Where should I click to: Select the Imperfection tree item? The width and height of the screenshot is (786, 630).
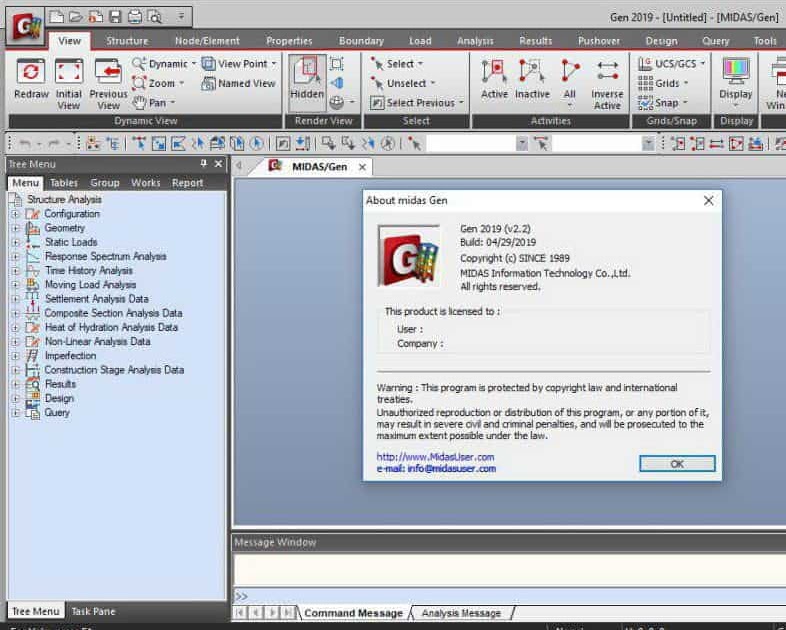[70, 356]
